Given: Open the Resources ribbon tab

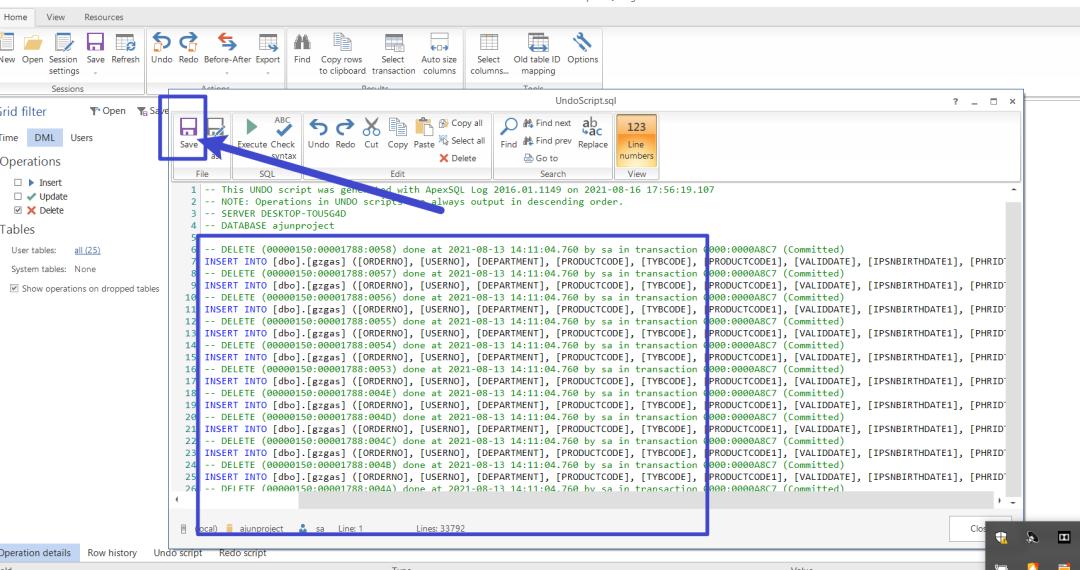Looking at the screenshot, I should [x=104, y=17].
